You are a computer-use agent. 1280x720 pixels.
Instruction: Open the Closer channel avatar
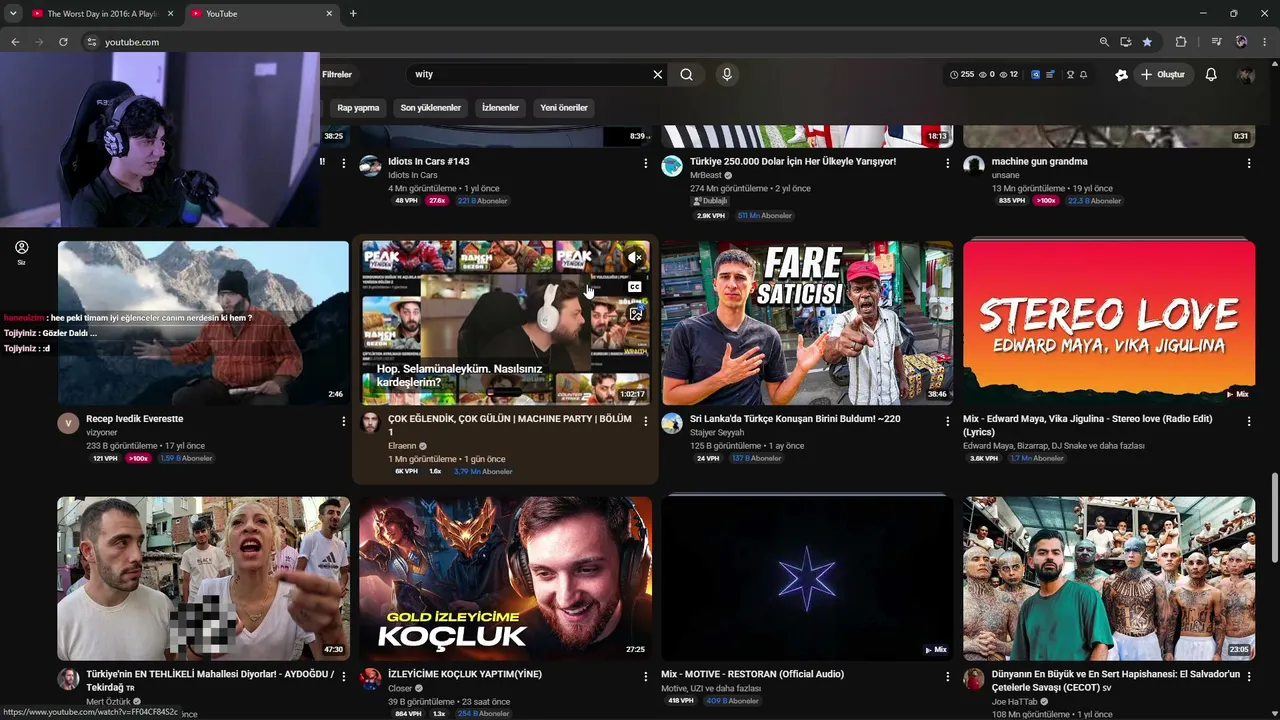click(x=370, y=679)
